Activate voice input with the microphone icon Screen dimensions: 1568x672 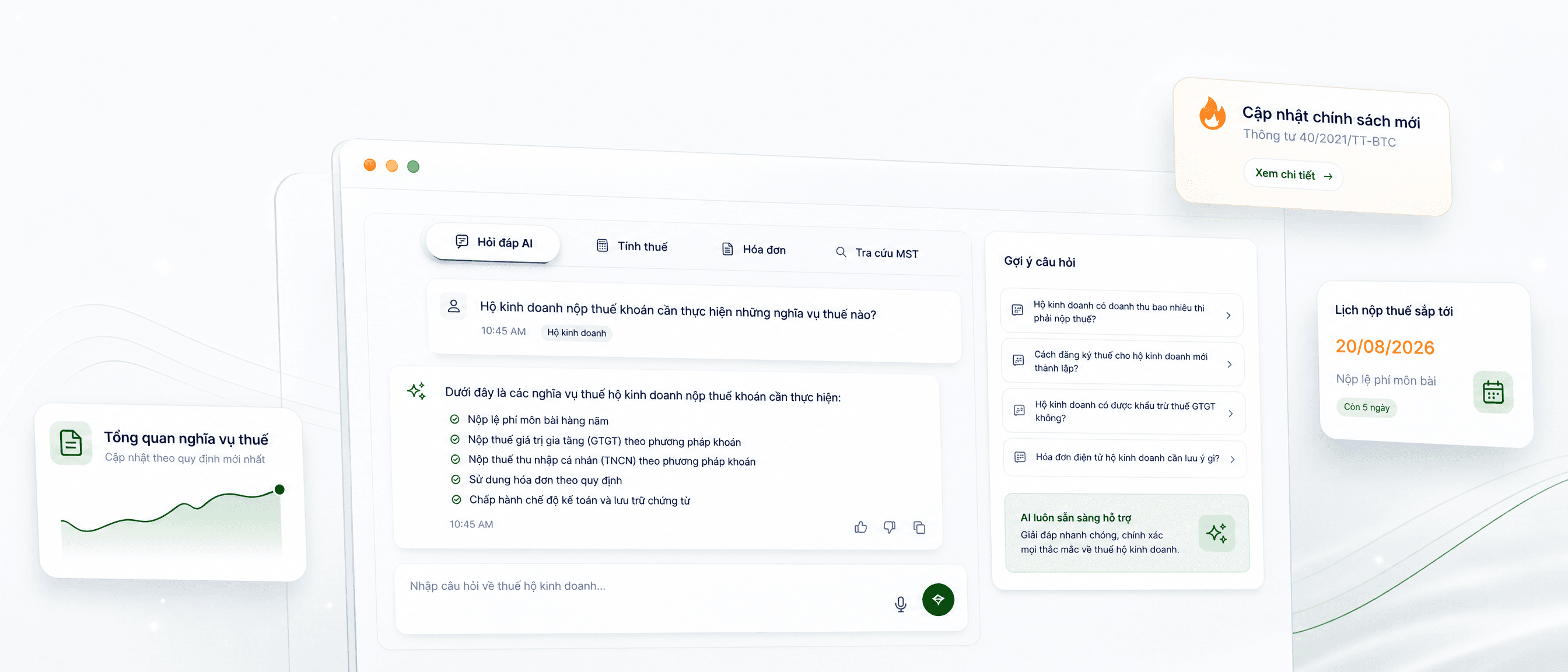[x=901, y=603]
